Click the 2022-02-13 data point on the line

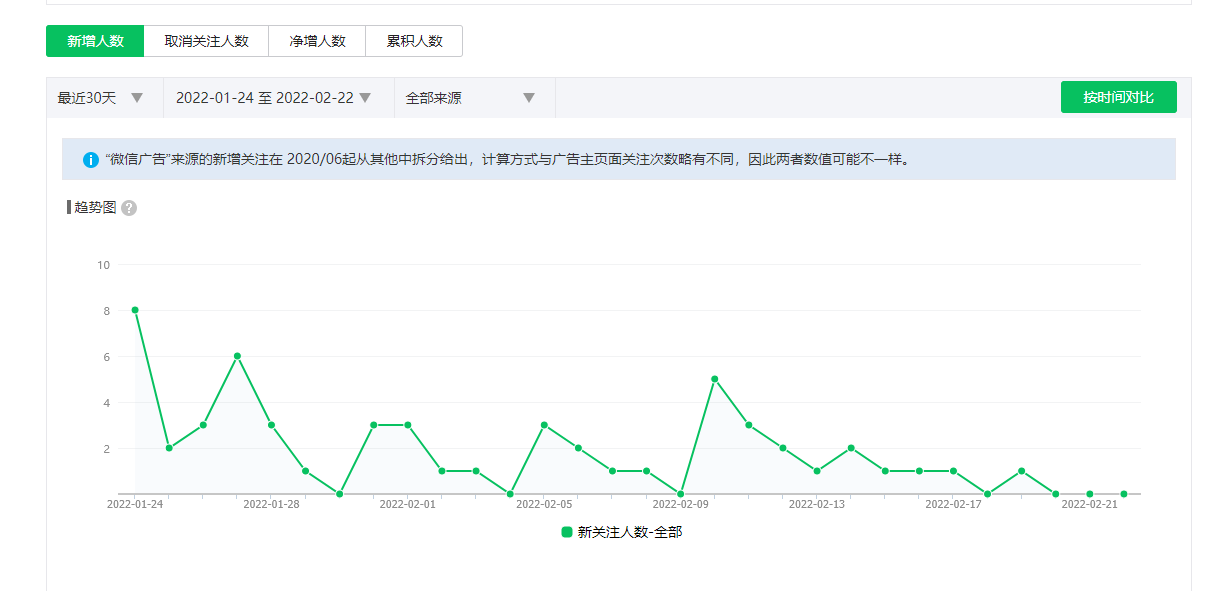pos(817,471)
